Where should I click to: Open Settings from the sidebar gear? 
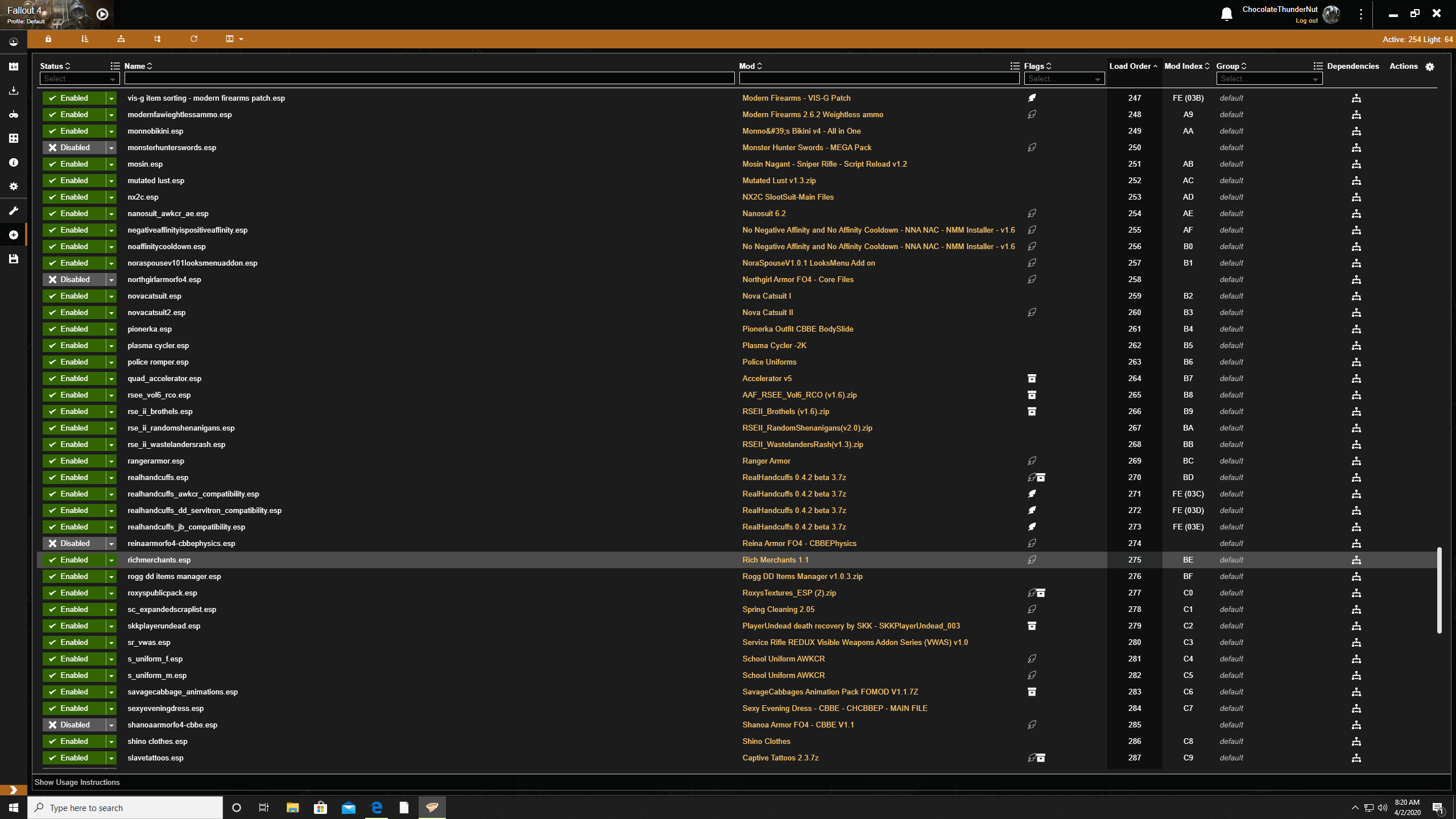14,187
